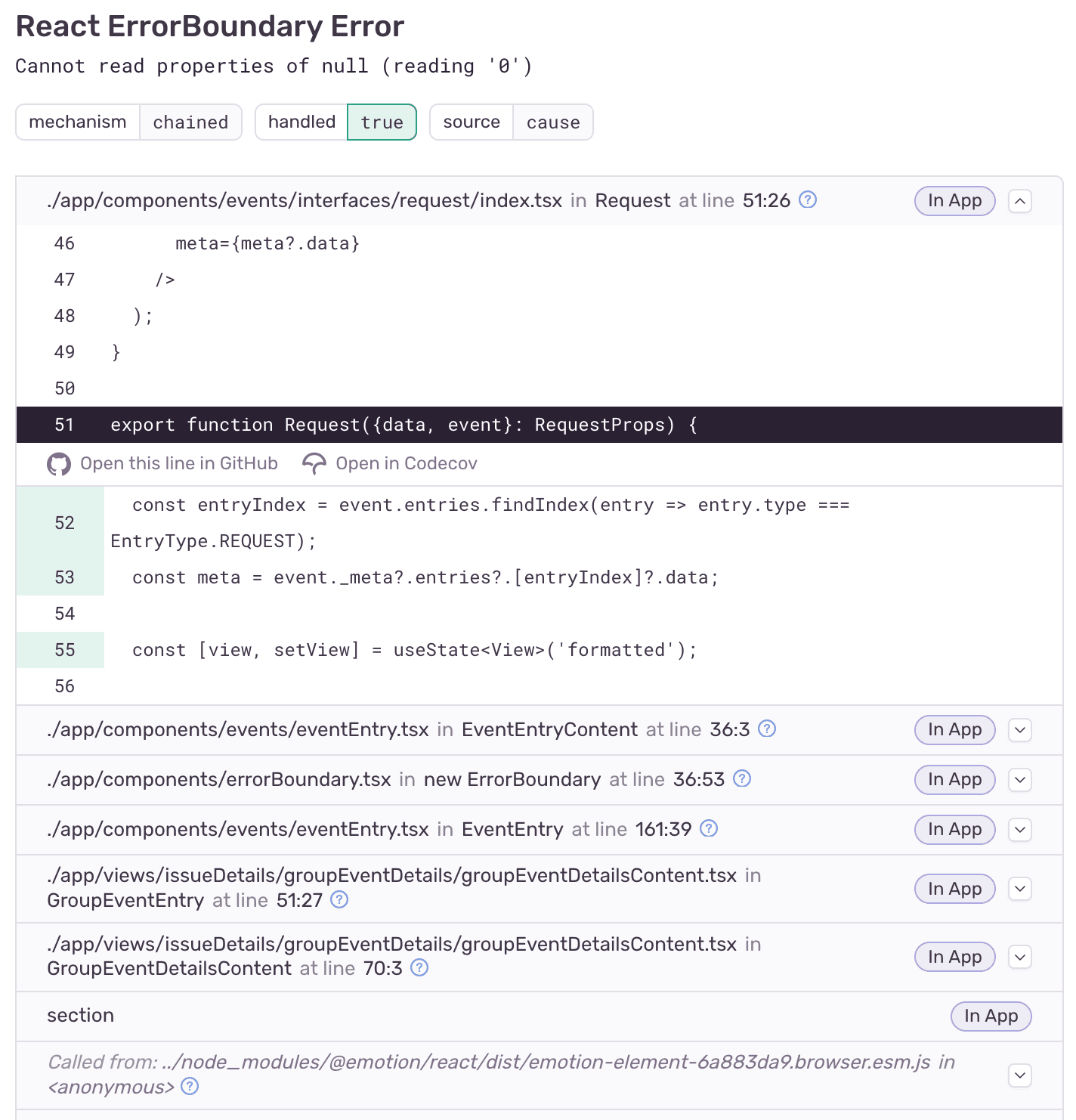Toggle In App on the new ErrorBoundary frame
Image resolution: width=1076 pixels, height=1120 pixels.
[x=954, y=779]
